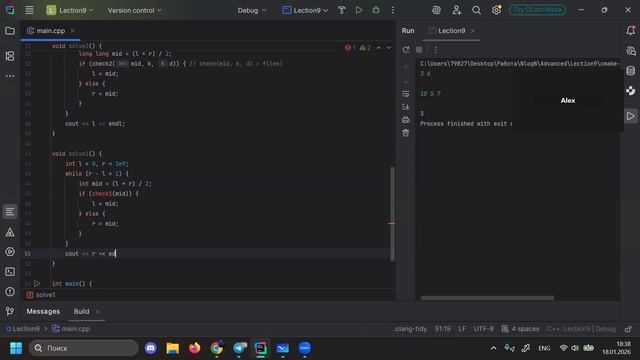
Task: Open the AI assistant swirl icon
Action: (x=436, y=10)
